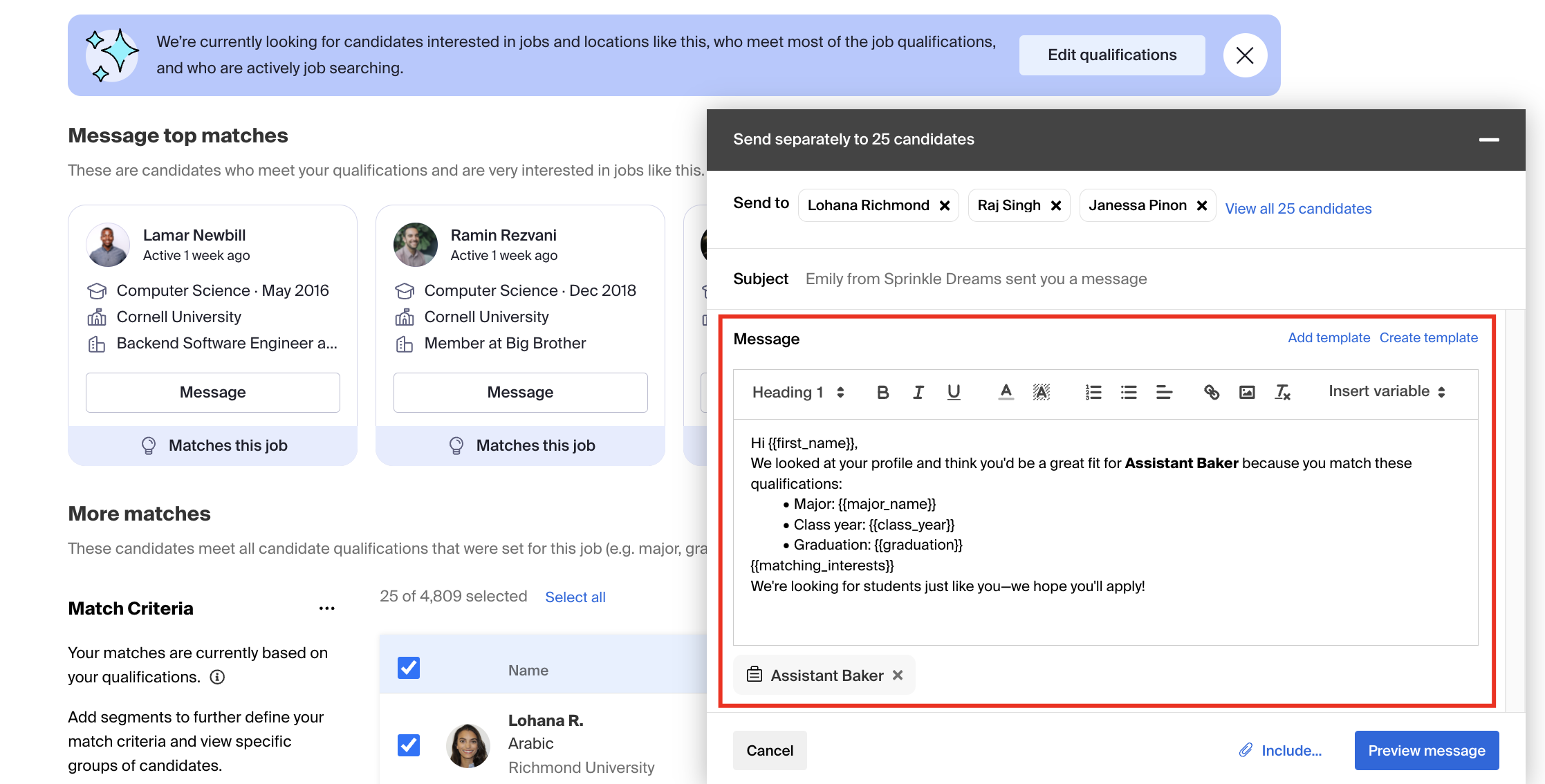The width and height of the screenshot is (1545, 784).
Task: Click the Edit qualifications button
Action: 1111,55
